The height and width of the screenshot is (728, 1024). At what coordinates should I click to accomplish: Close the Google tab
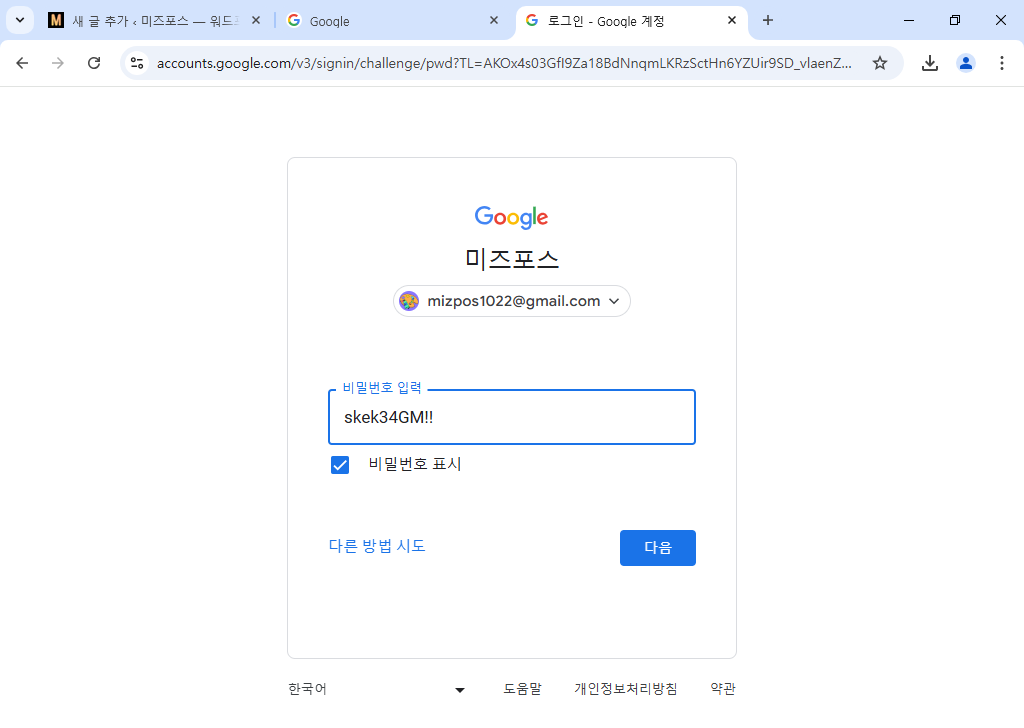494,21
